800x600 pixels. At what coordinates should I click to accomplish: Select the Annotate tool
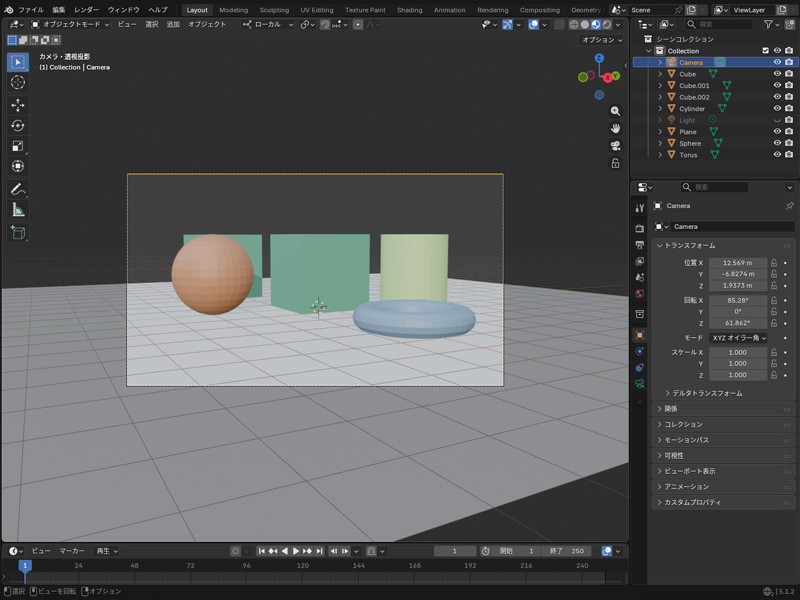point(18,190)
